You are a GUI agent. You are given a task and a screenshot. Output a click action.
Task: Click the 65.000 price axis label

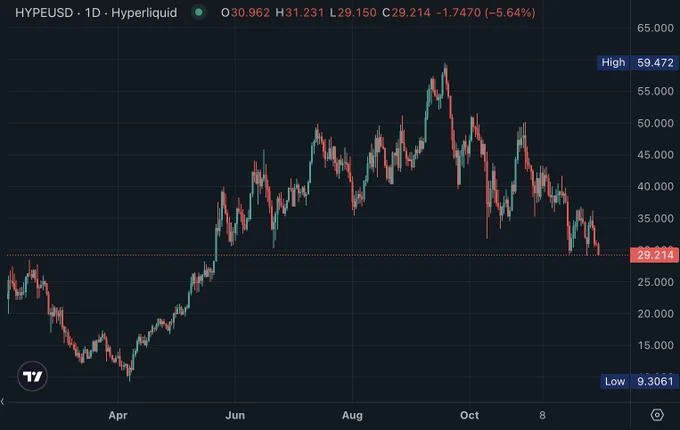(655, 28)
